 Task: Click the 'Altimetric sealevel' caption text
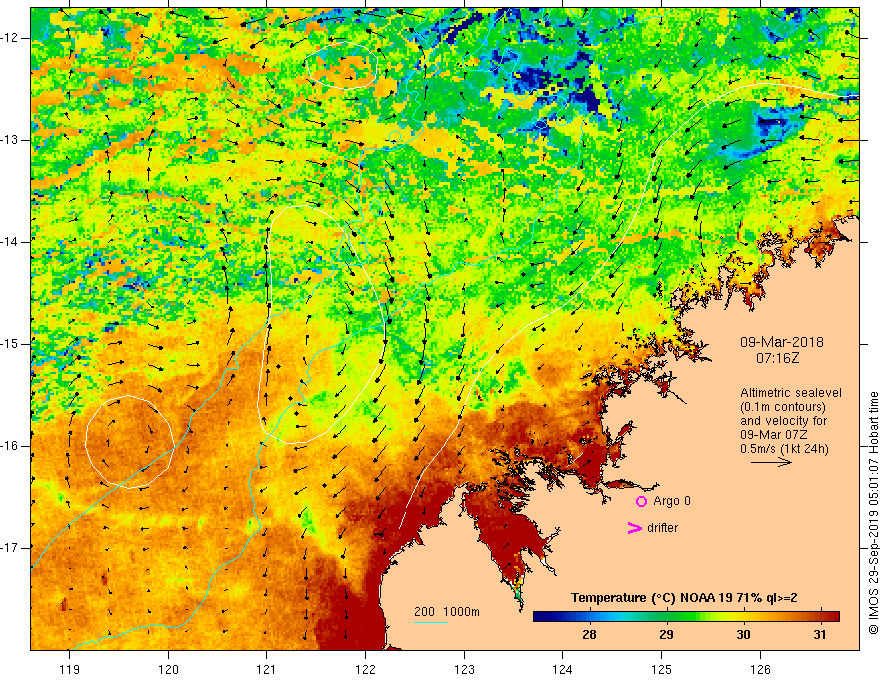(x=790, y=393)
